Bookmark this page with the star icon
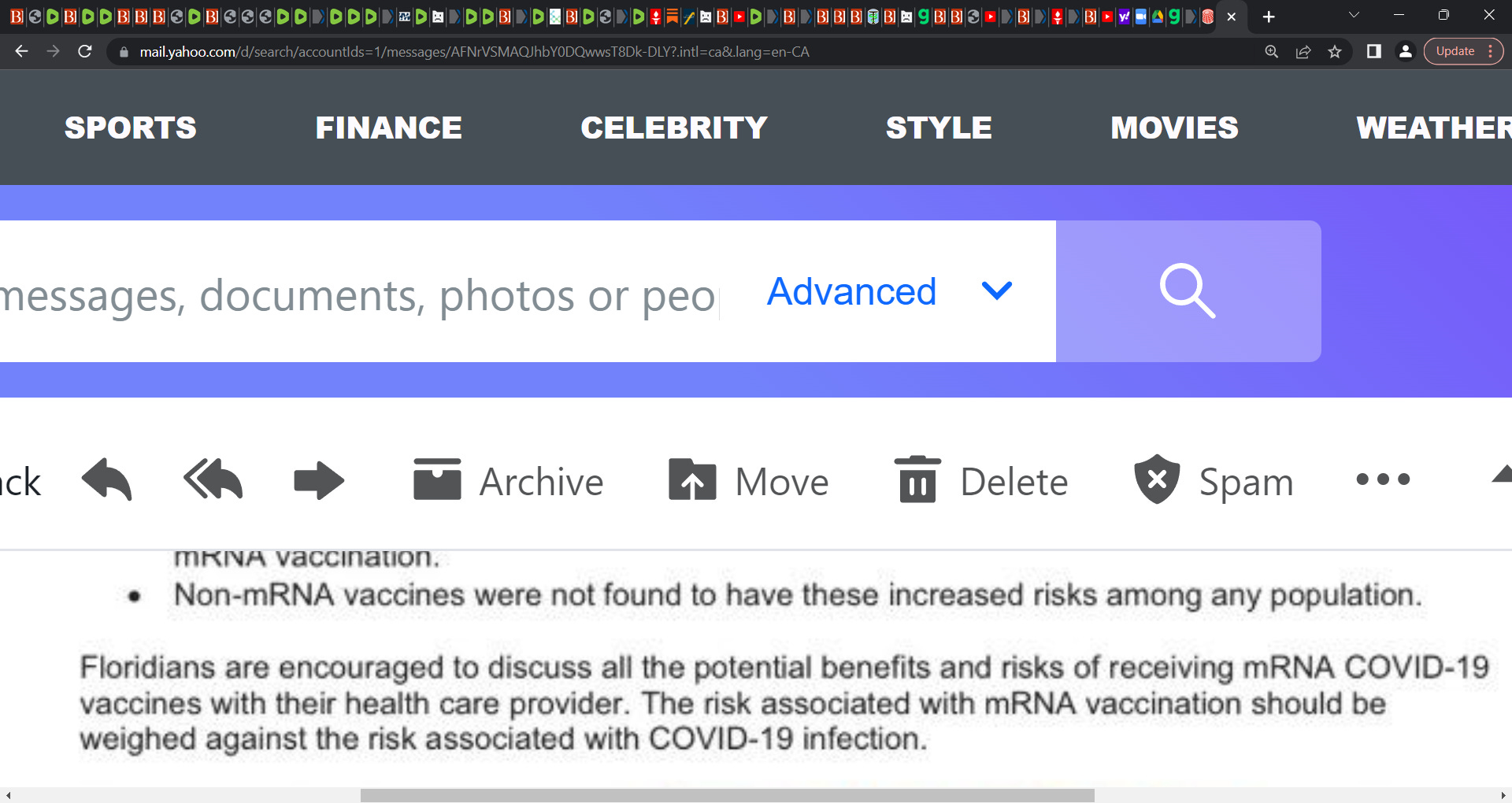 pos(1335,51)
